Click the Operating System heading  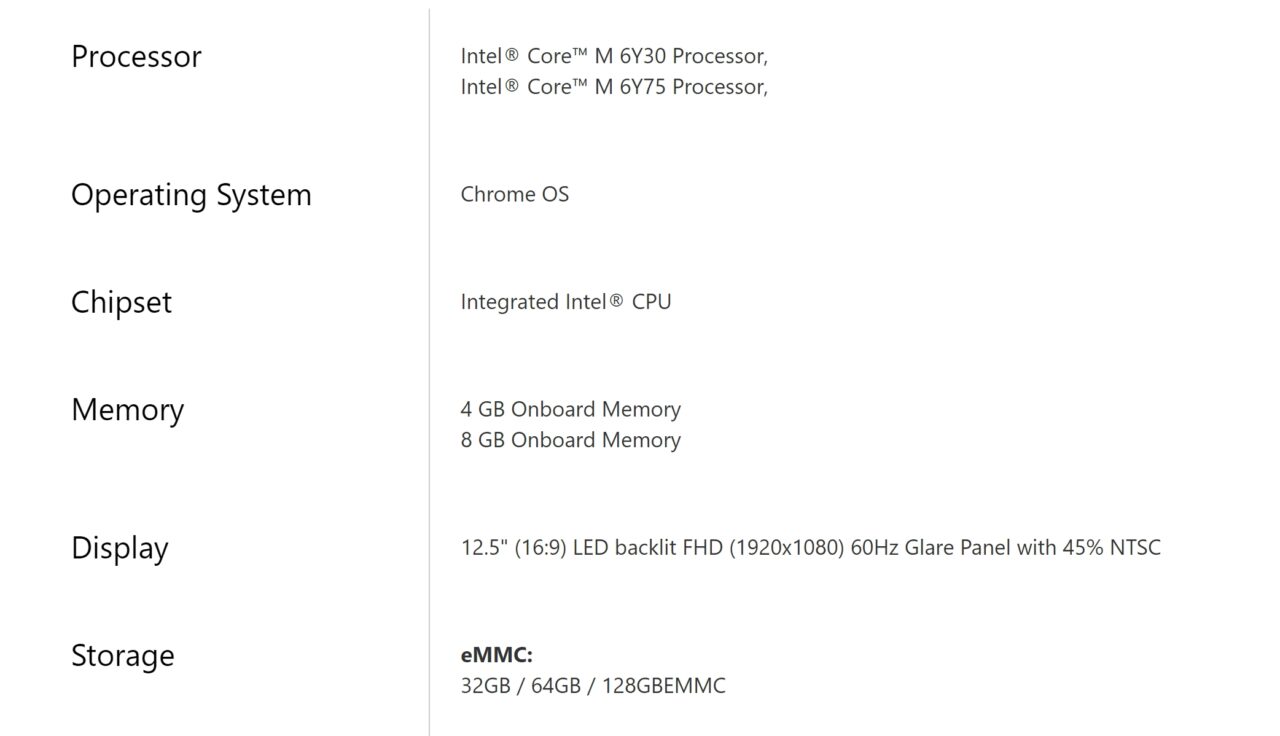(x=191, y=195)
